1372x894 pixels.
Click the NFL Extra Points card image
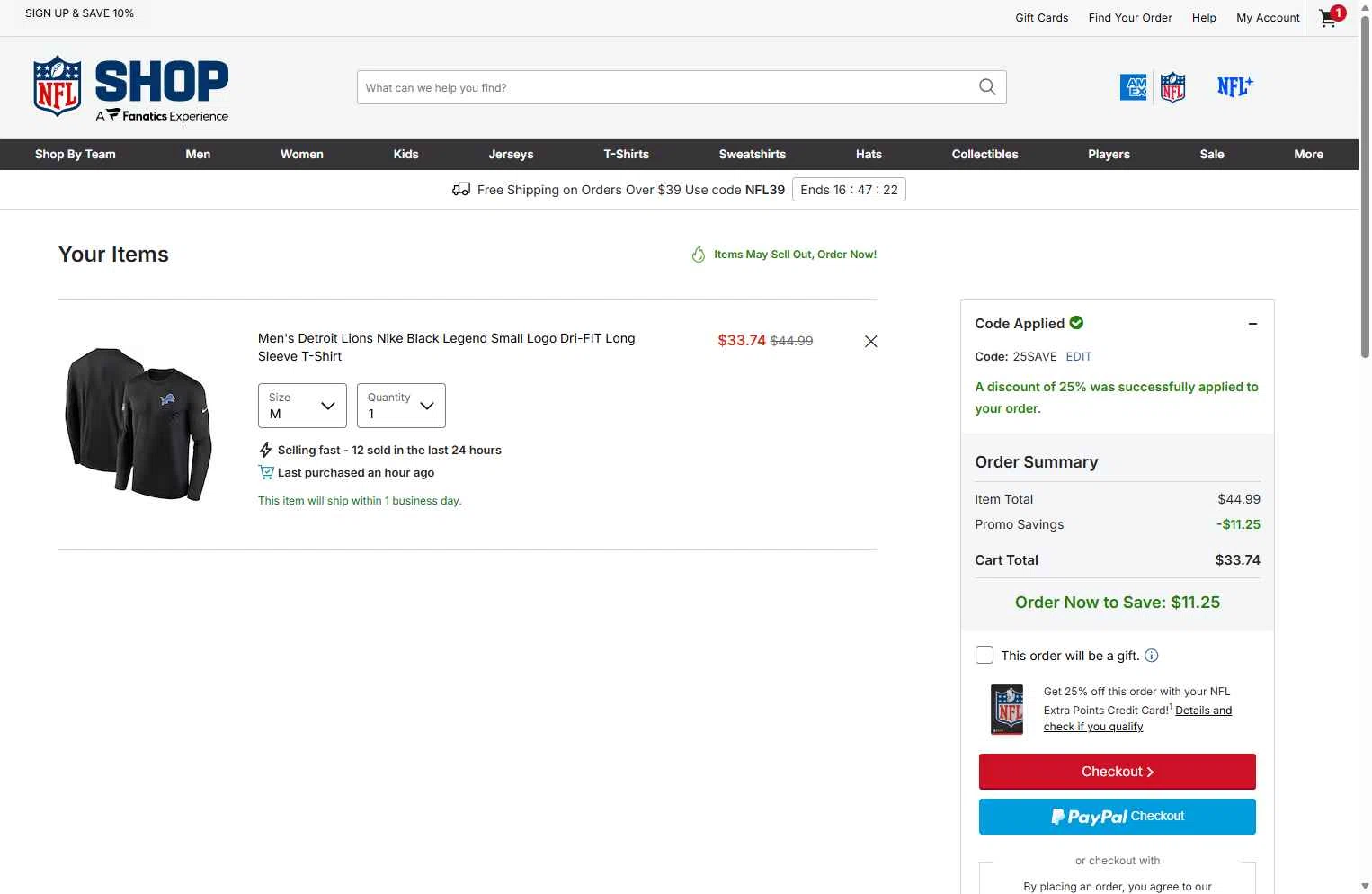(x=1007, y=710)
